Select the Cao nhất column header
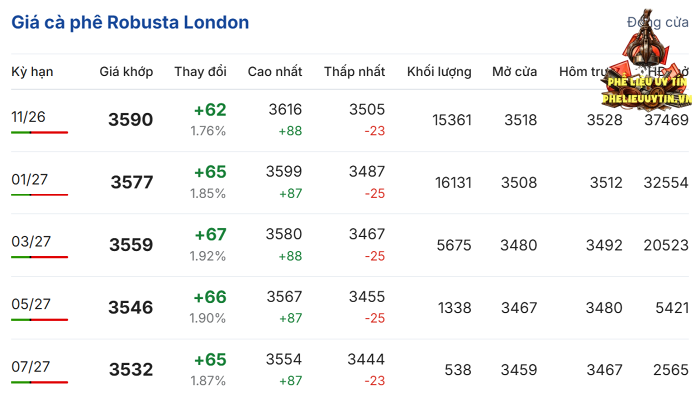 (x=275, y=71)
